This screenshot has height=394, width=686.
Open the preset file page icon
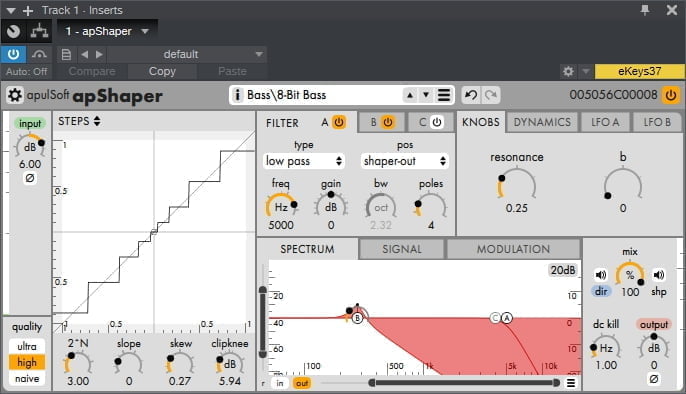point(66,54)
